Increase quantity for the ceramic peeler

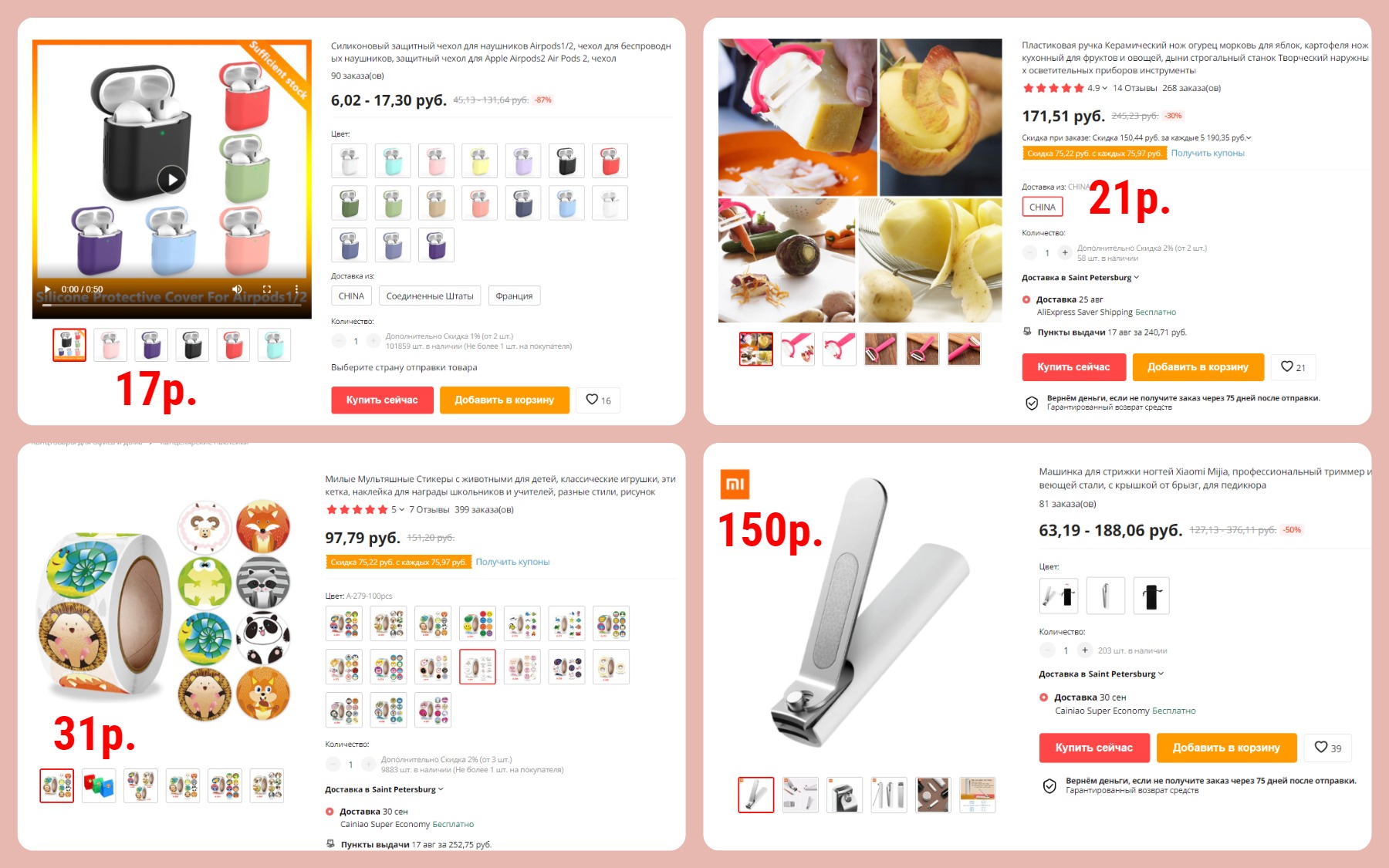[1065, 252]
